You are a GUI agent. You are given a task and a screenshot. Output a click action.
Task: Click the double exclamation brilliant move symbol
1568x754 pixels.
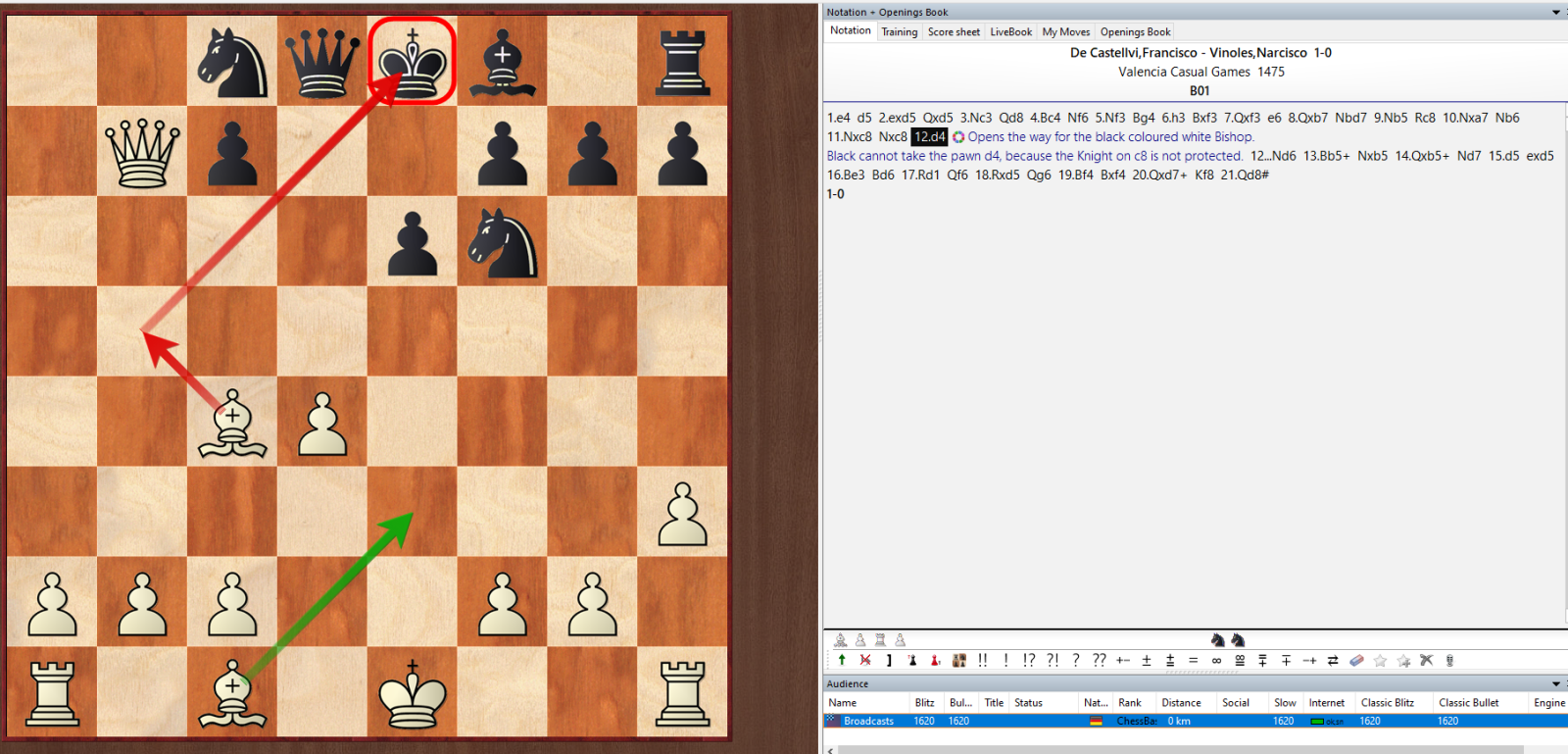pyautogui.click(x=982, y=660)
